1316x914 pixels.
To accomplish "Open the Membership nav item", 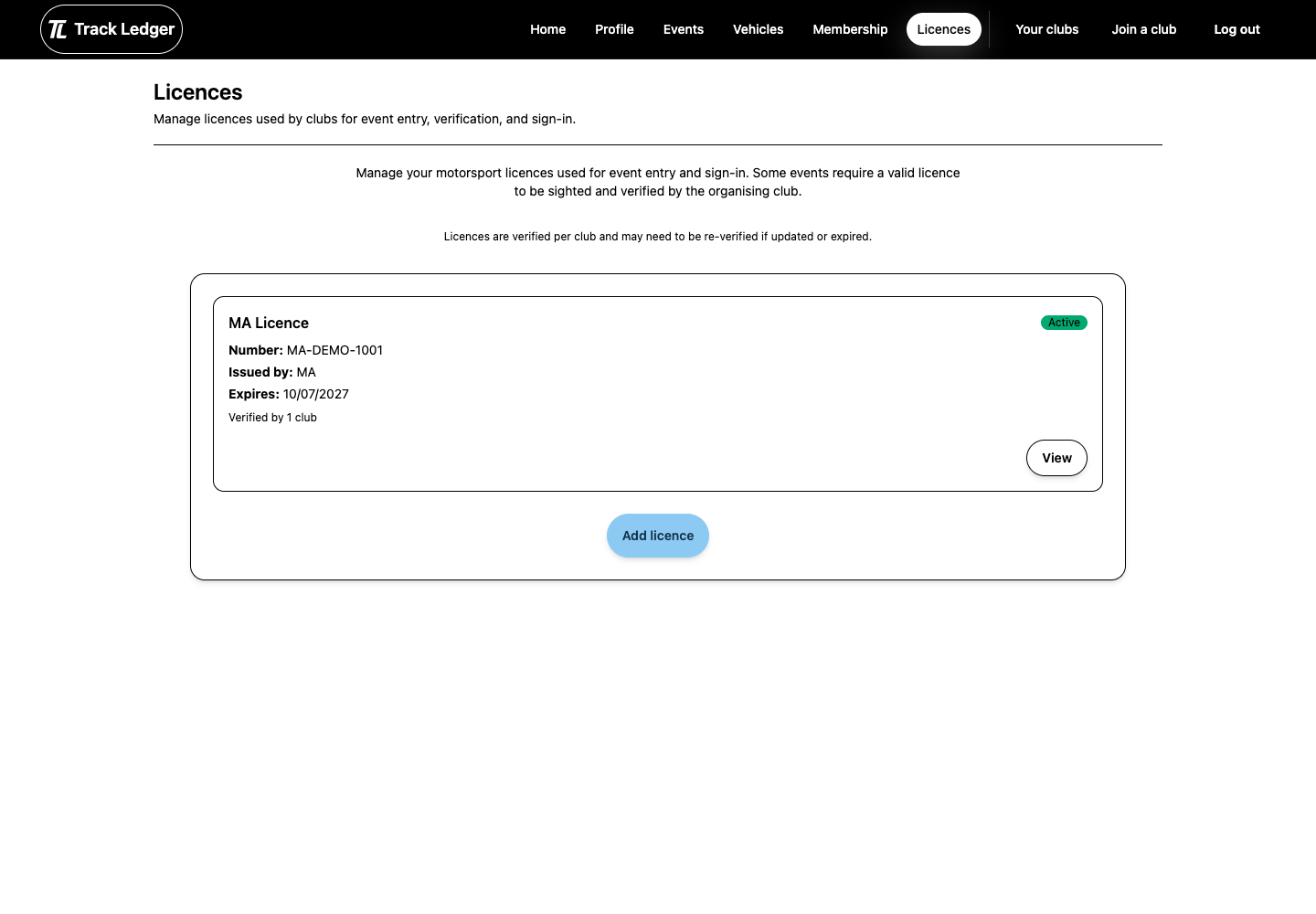I will [x=850, y=29].
